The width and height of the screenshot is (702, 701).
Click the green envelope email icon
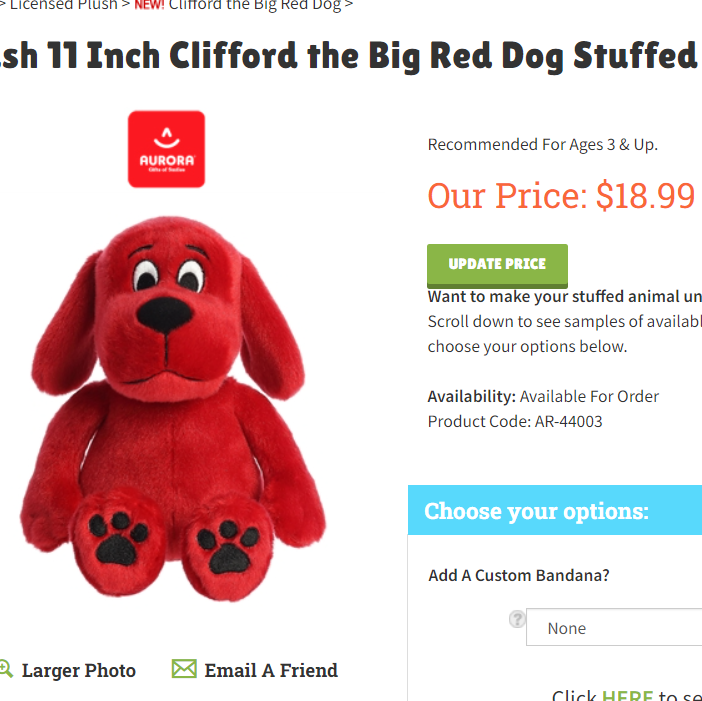[184, 669]
